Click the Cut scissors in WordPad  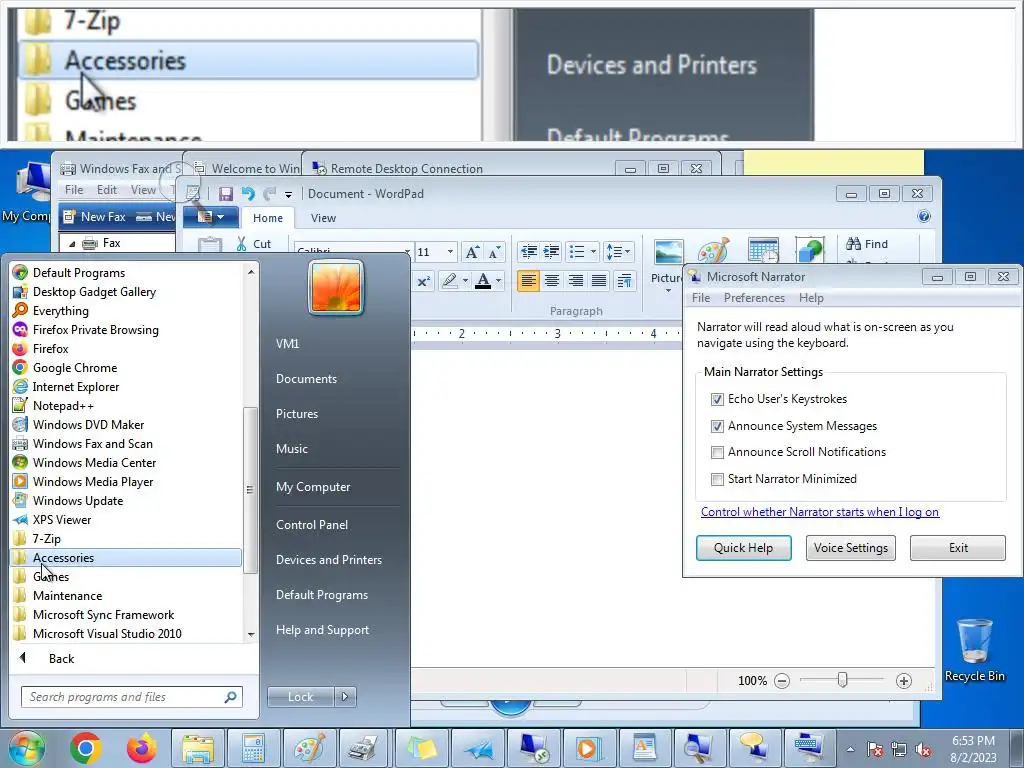coord(242,244)
